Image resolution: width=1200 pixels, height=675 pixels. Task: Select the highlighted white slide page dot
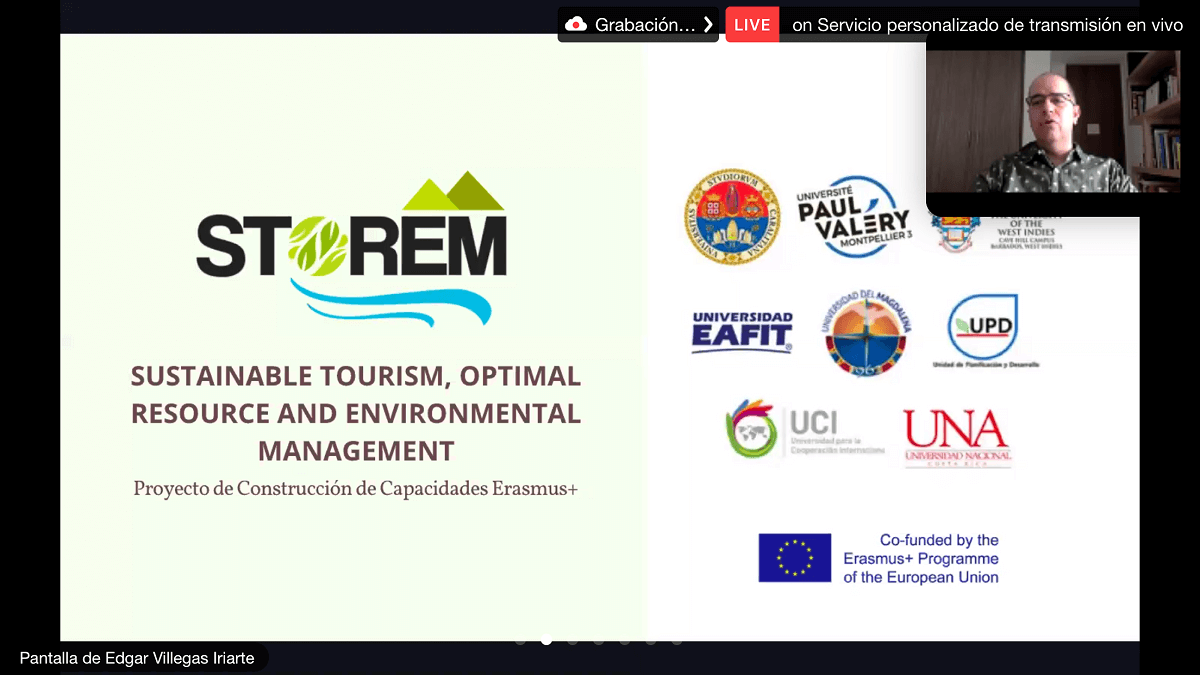546,640
